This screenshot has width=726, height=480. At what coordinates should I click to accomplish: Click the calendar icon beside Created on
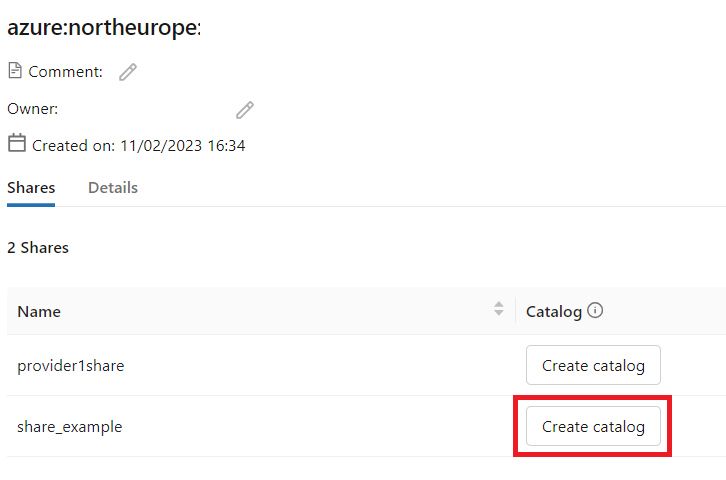click(x=17, y=143)
